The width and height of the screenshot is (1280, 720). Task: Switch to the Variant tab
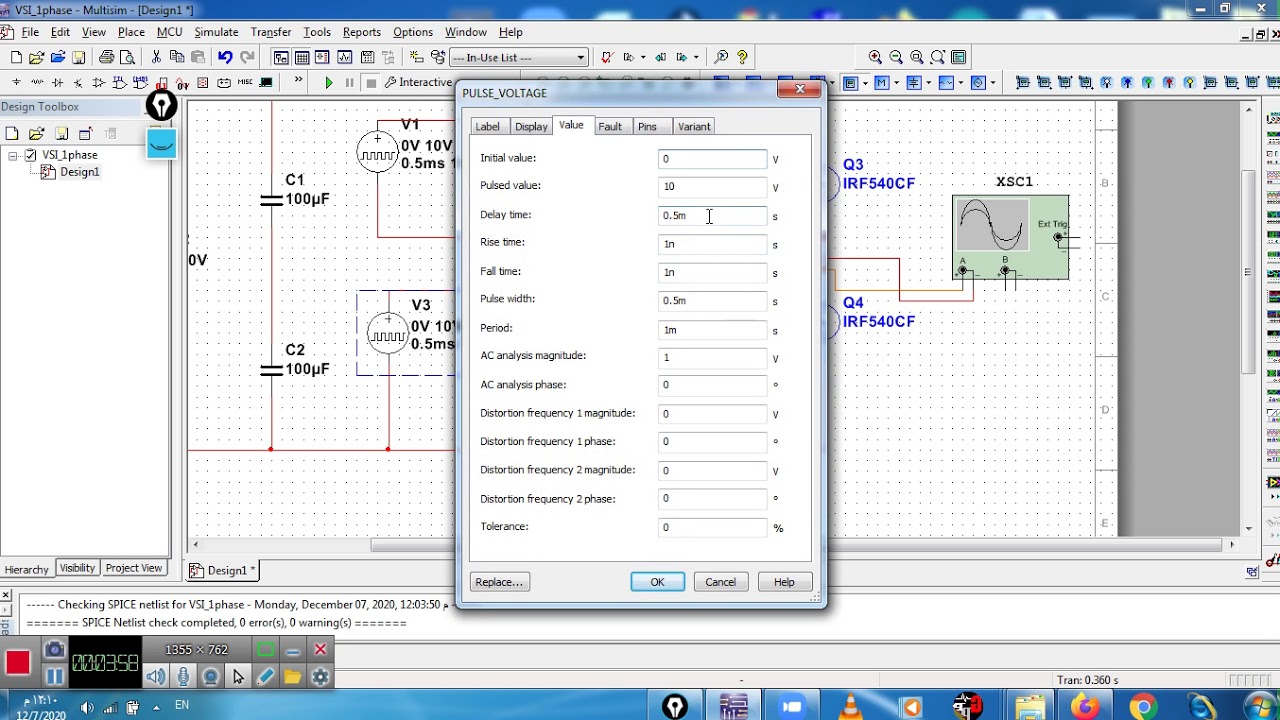pyautogui.click(x=694, y=126)
